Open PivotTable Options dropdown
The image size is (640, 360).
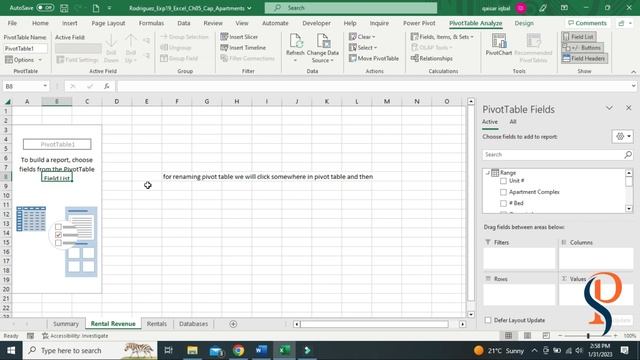pos(23,60)
